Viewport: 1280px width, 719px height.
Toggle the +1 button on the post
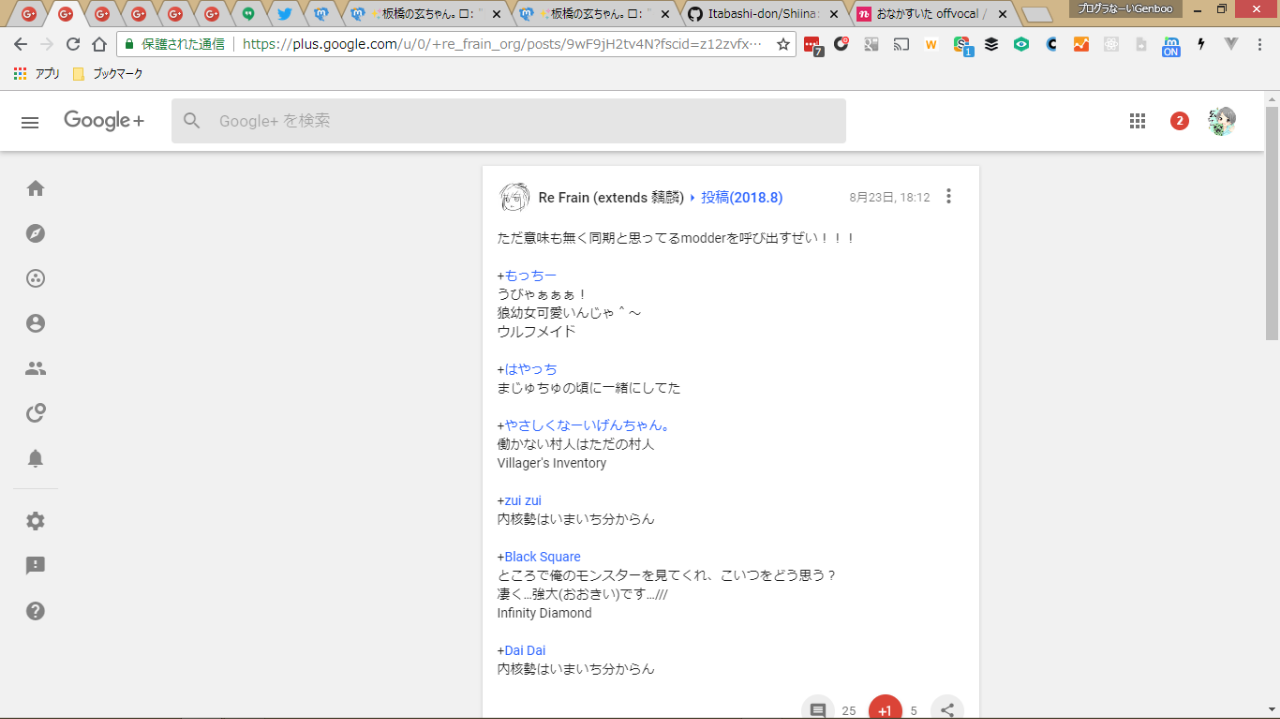pos(884,709)
